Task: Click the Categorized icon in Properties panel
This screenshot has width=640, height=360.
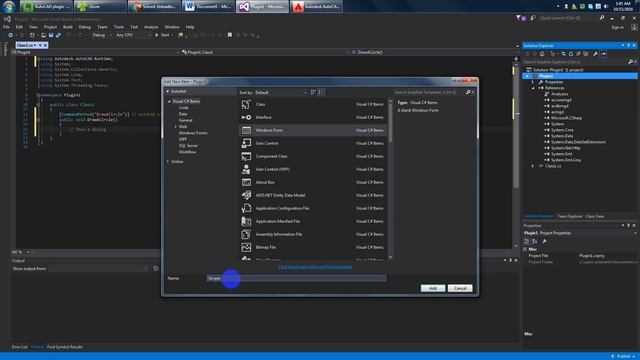Action: (527, 241)
